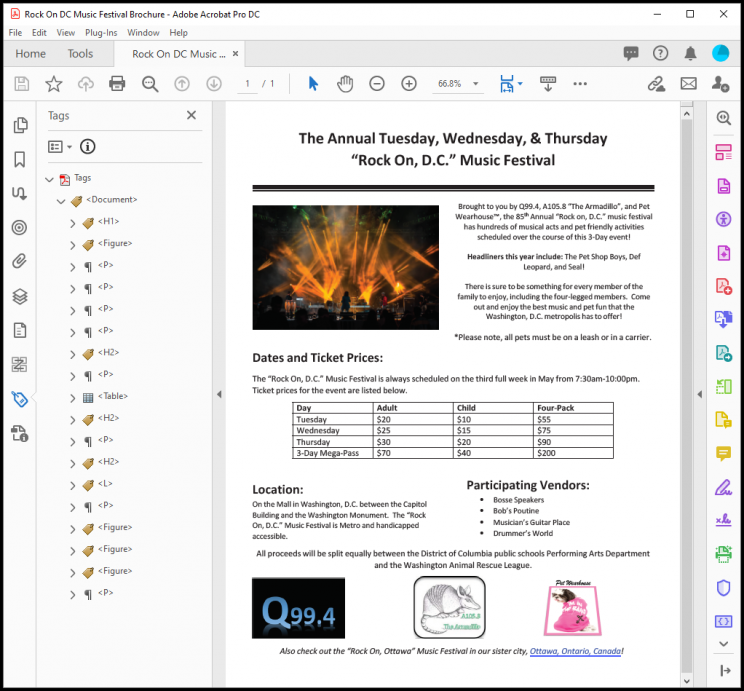The height and width of the screenshot is (691, 744).
Task: Open the user account avatar
Action: pos(720,53)
